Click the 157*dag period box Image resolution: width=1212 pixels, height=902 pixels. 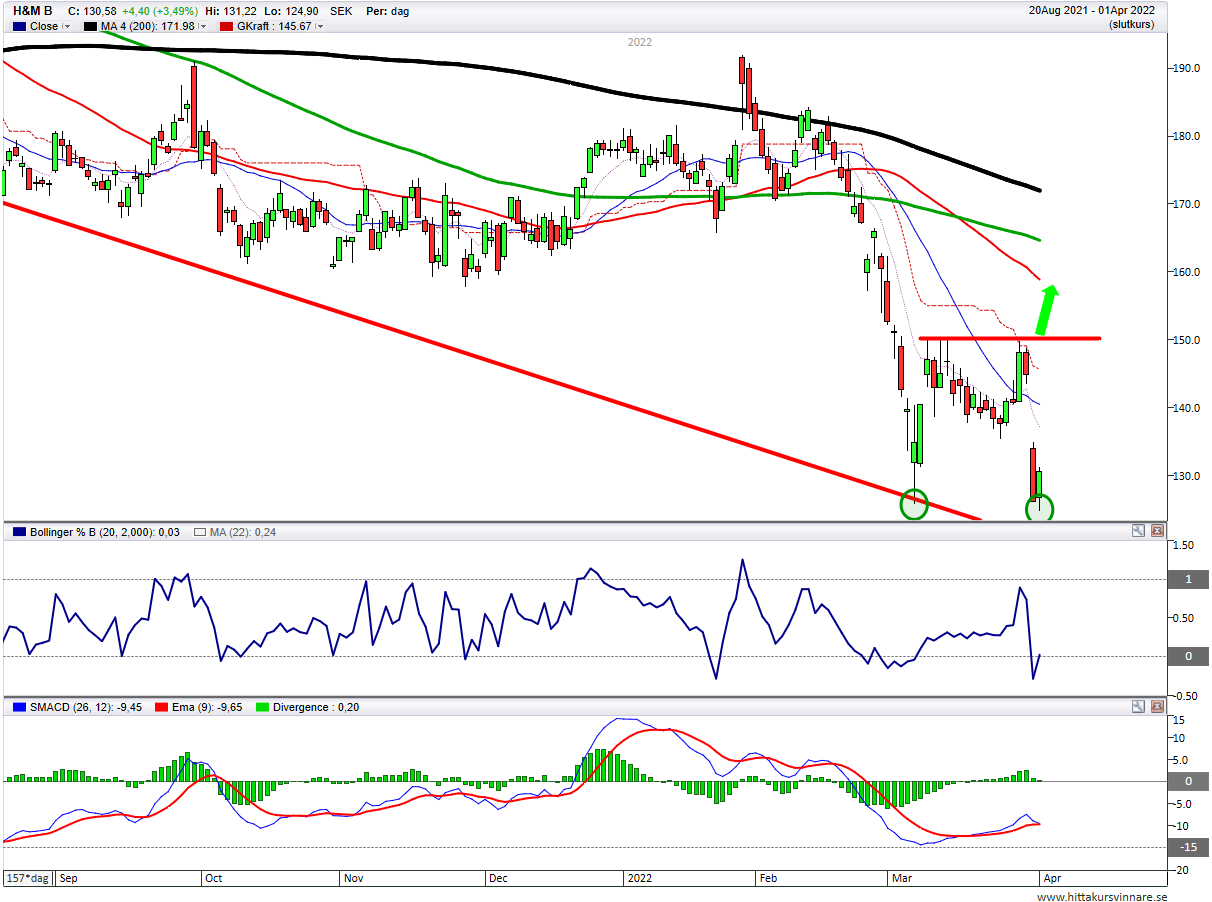[x=28, y=878]
